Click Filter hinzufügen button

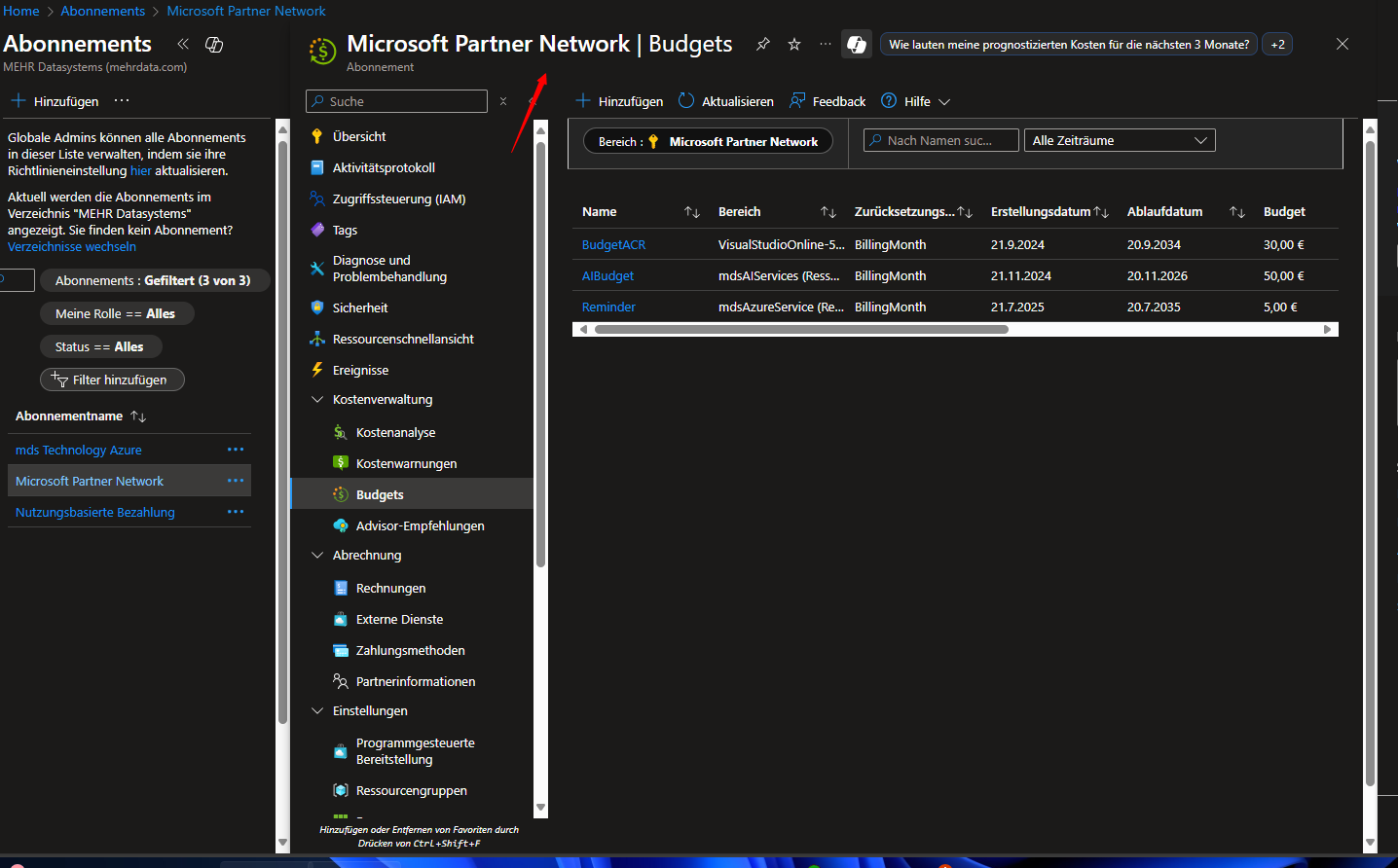click(x=112, y=380)
